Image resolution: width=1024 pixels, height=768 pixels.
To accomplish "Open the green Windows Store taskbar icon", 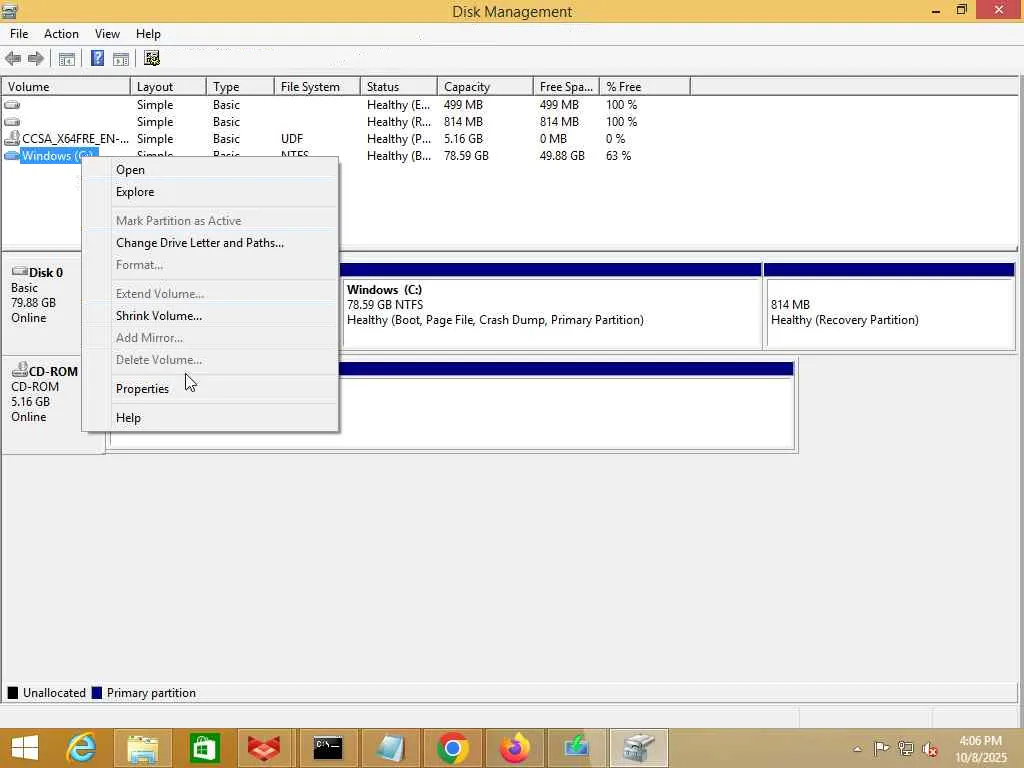I will (204, 748).
